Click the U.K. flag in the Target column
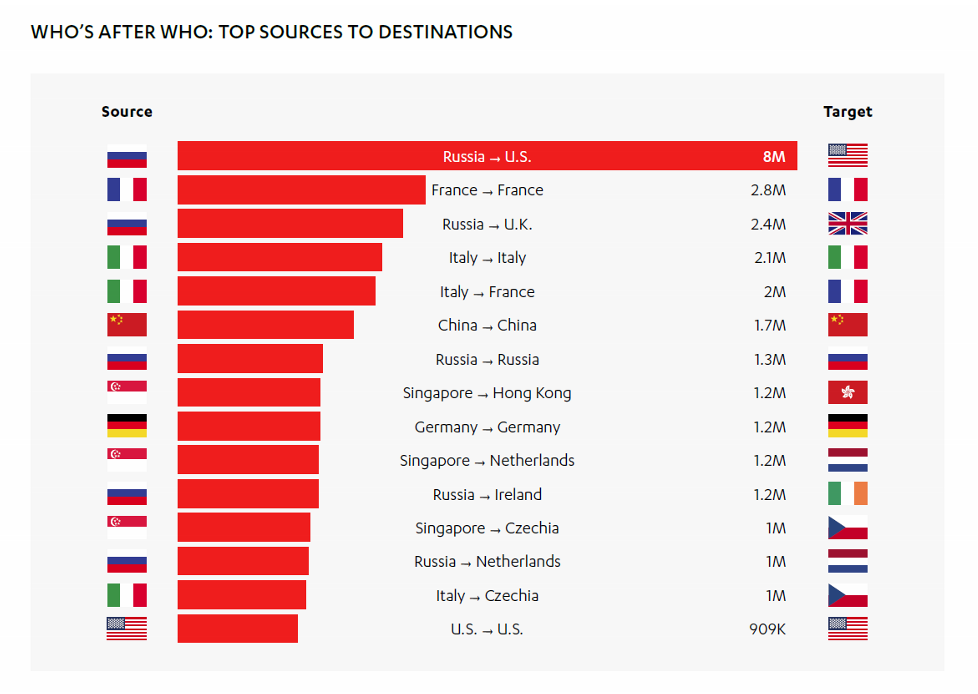978x694 pixels. pos(847,223)
